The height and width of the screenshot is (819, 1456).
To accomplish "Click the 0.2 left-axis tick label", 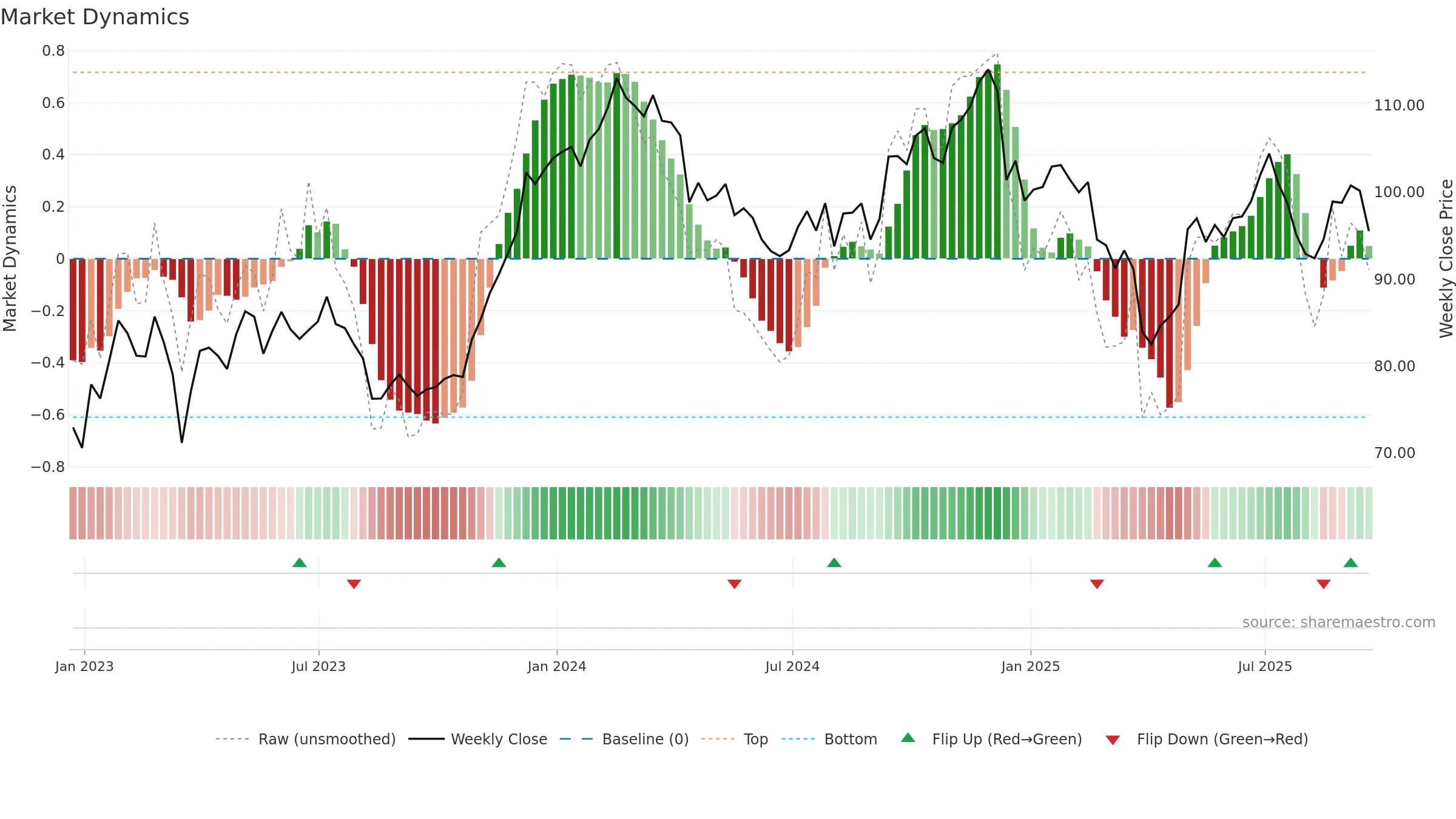I will [x=53, y=207].
